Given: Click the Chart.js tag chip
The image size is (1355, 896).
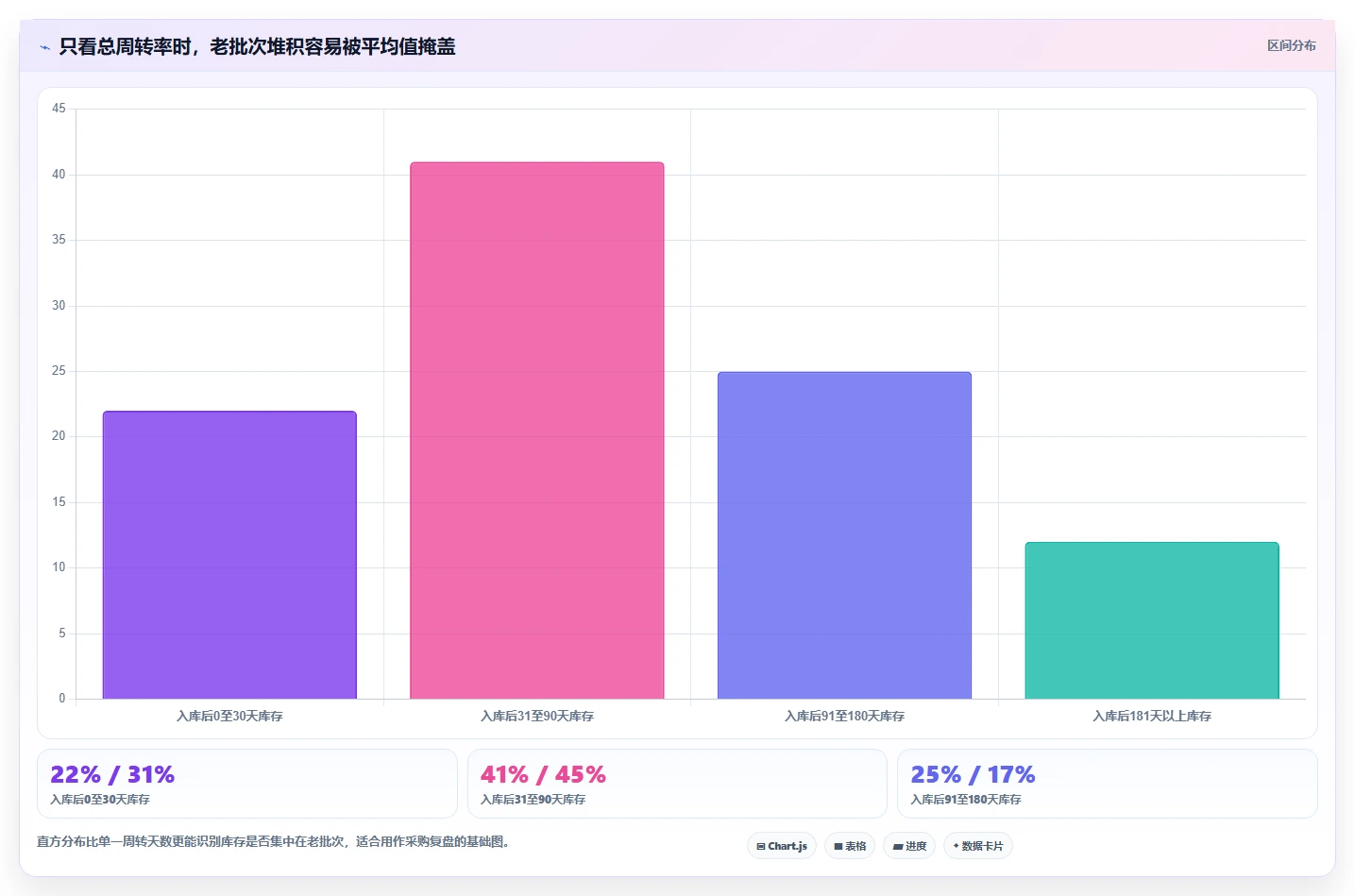Looking at the screenshot, I should click(x=782, y=846).
